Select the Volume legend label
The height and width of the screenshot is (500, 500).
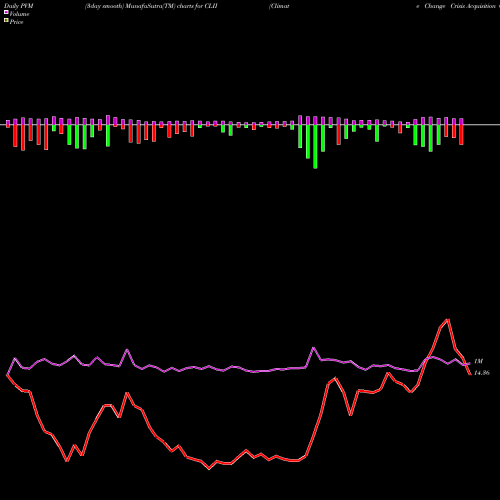(19, 14)
